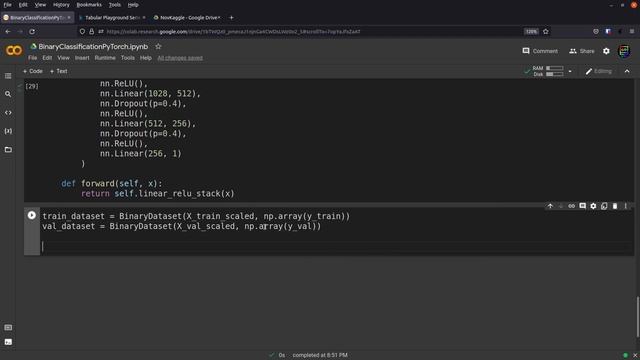Click the Disk usage bar
Viewport: 640px width, 360px height.
(555, 74)
